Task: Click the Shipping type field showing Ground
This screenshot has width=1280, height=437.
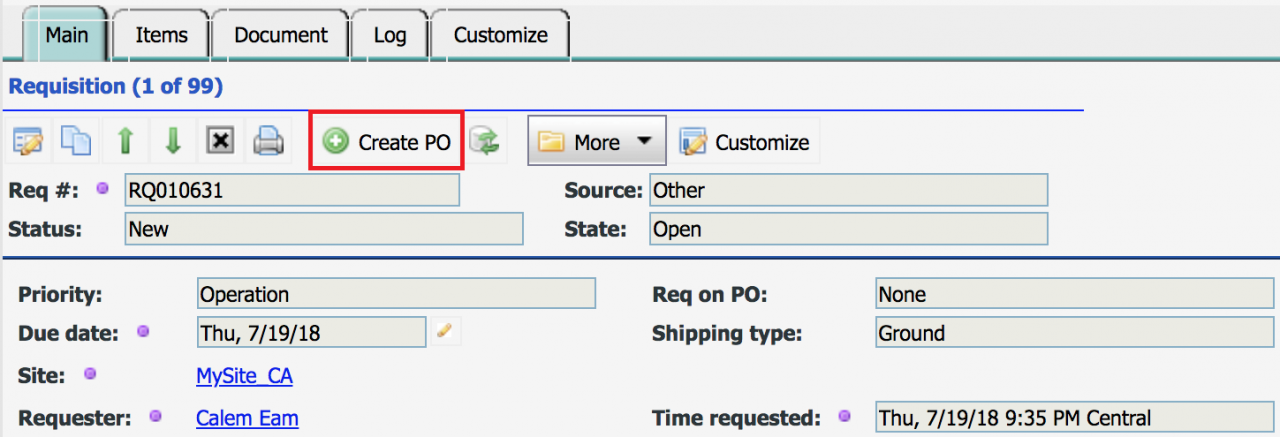Action: click(1074, 332)
